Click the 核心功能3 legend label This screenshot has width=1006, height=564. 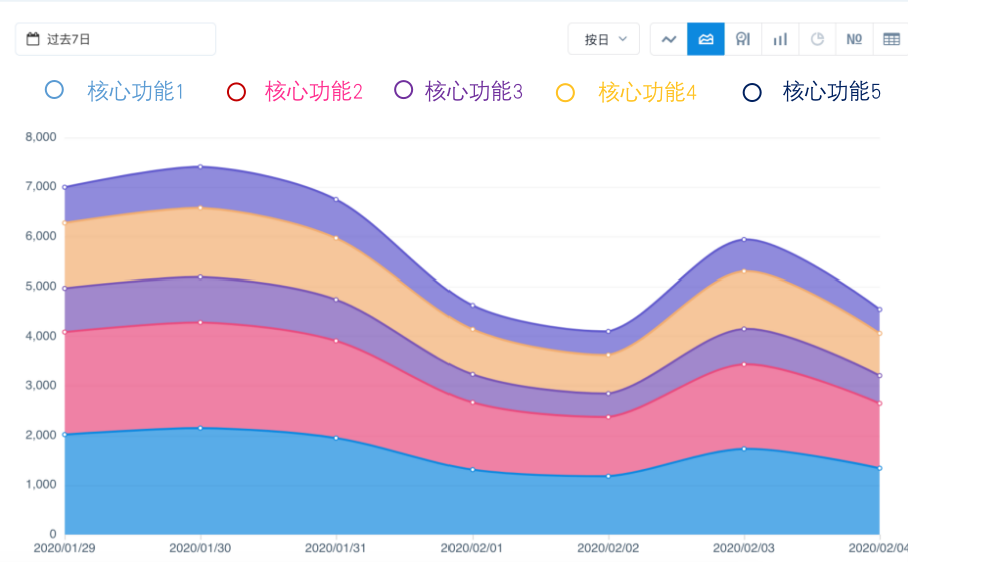pos(473,92)
